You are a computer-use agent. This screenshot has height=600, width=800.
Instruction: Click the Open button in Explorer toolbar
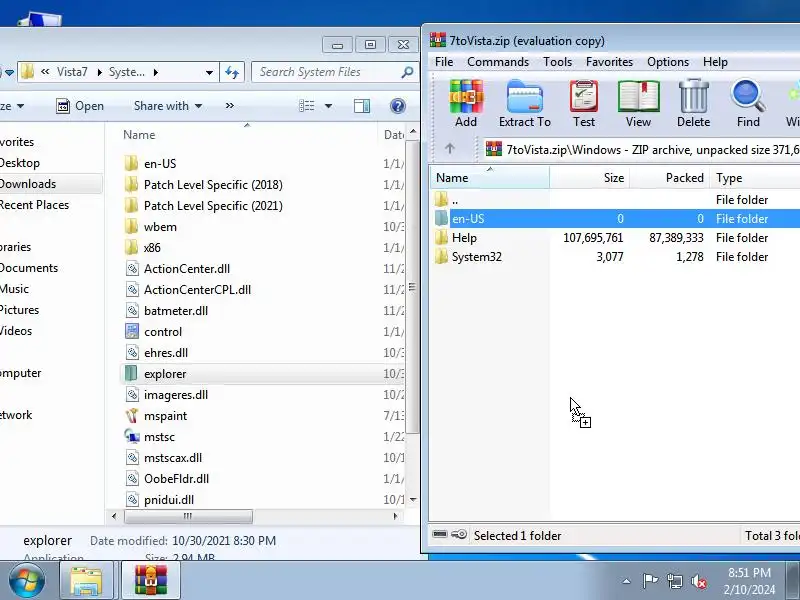(80, 106)
